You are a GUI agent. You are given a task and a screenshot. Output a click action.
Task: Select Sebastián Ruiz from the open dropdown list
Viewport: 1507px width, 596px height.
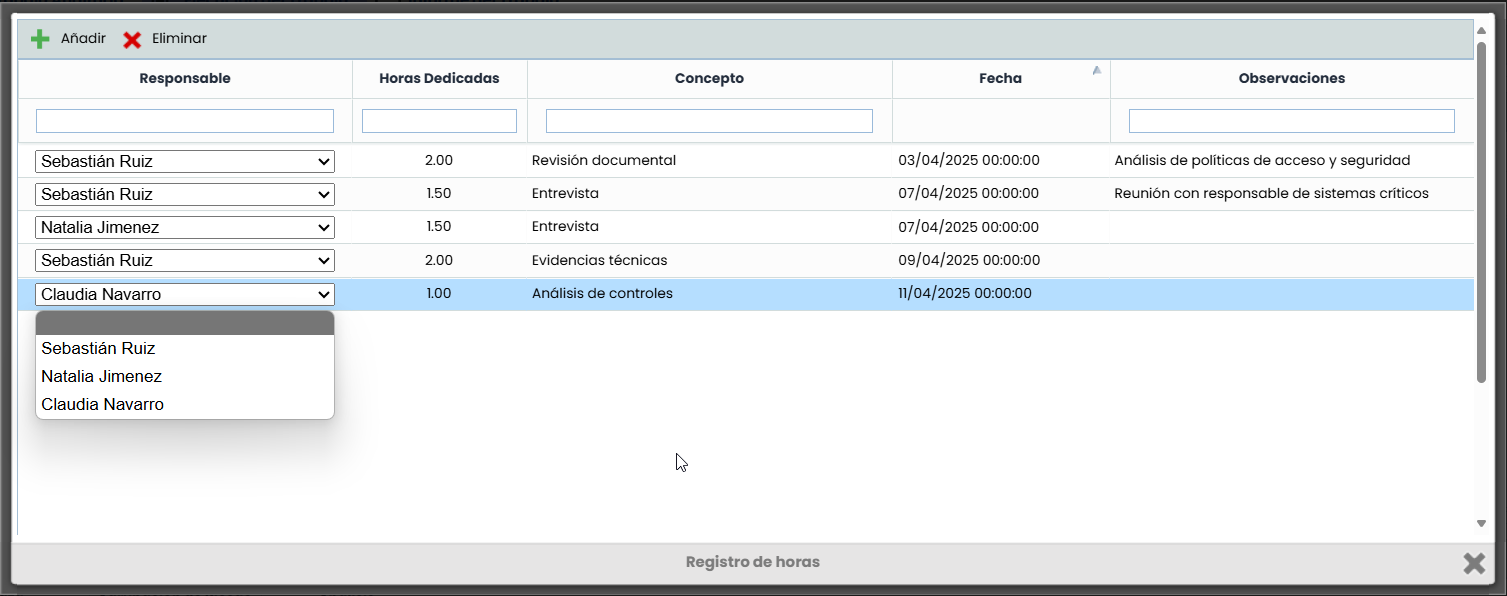click(98, 349)
